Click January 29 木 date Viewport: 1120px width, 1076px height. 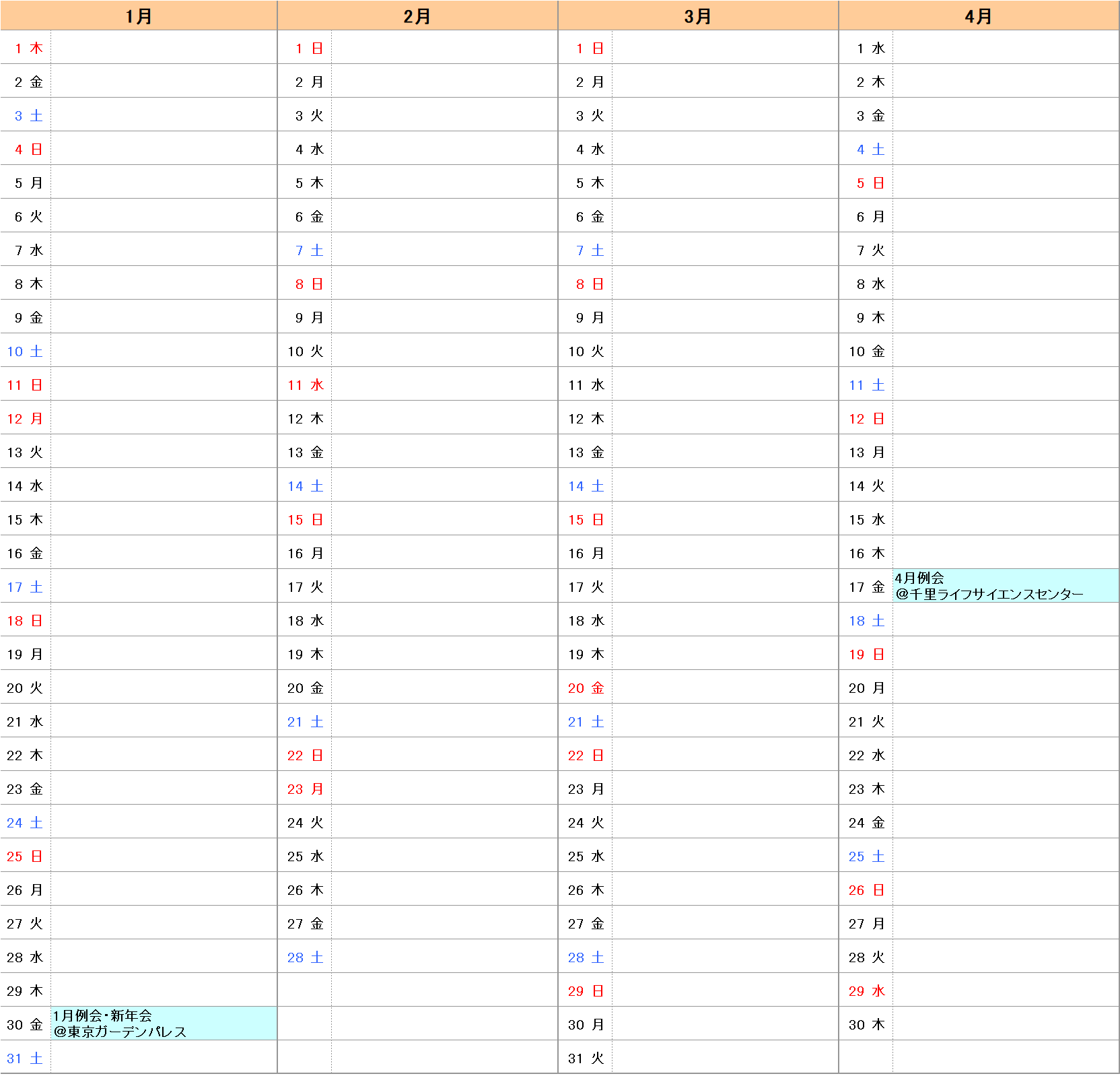[26, 990]
